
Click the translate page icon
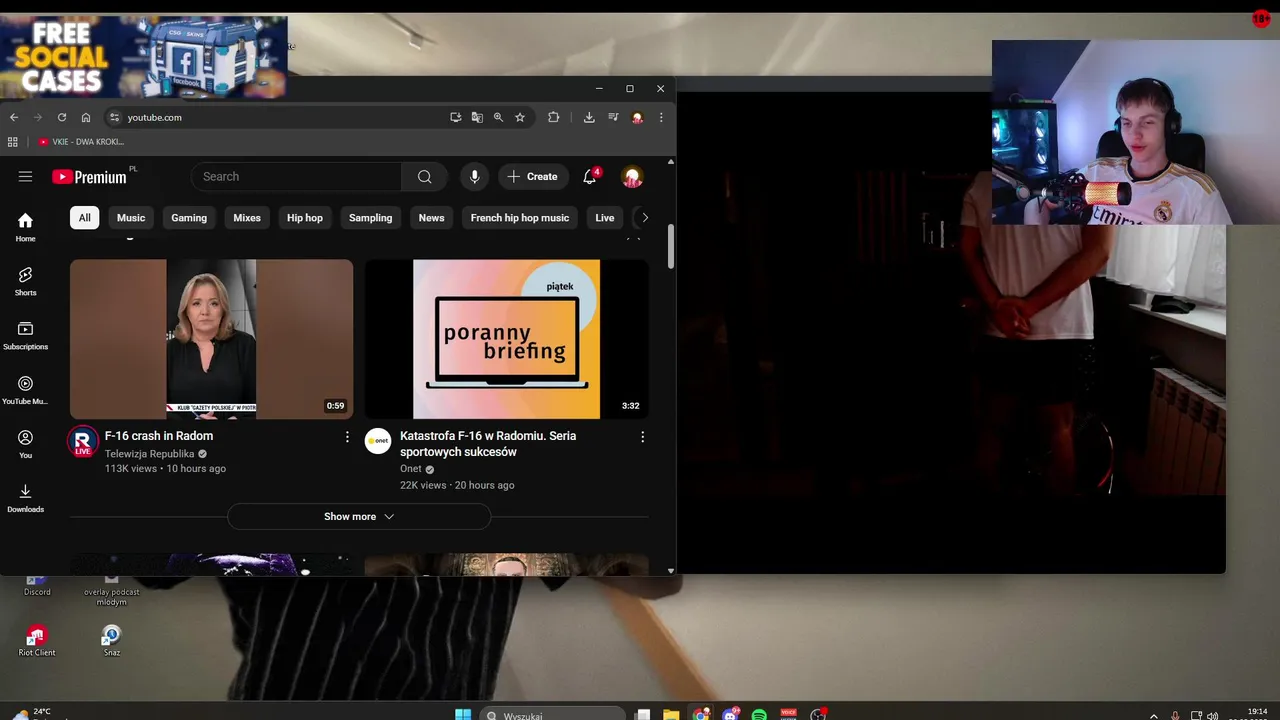(x=477, y=117)
